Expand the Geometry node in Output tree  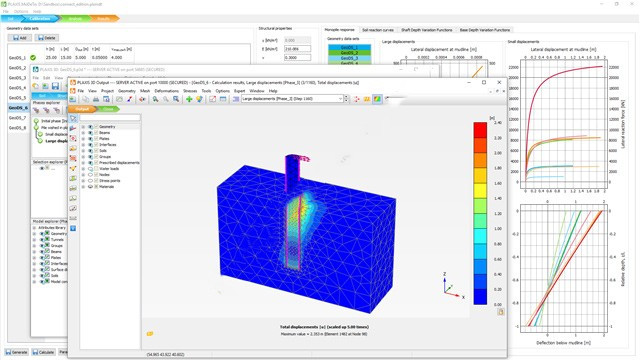83,127
